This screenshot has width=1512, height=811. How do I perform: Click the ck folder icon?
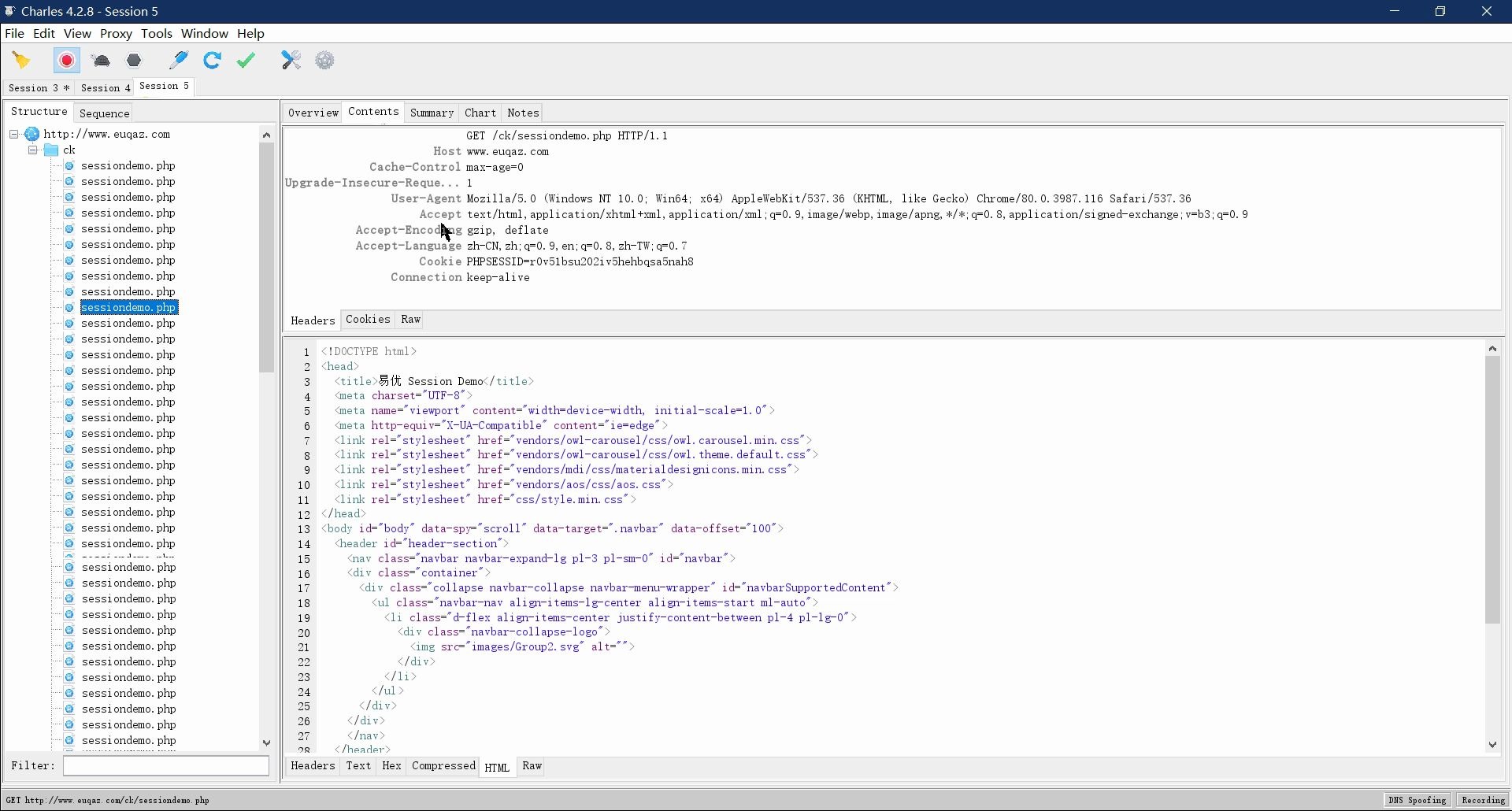click(x=52, y=150)
